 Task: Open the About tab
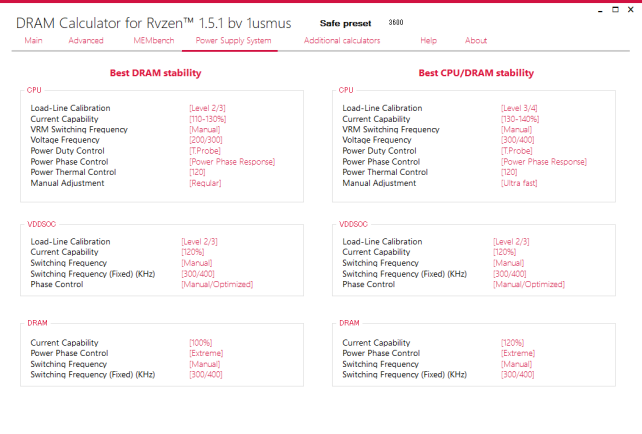tap(476, 41)
